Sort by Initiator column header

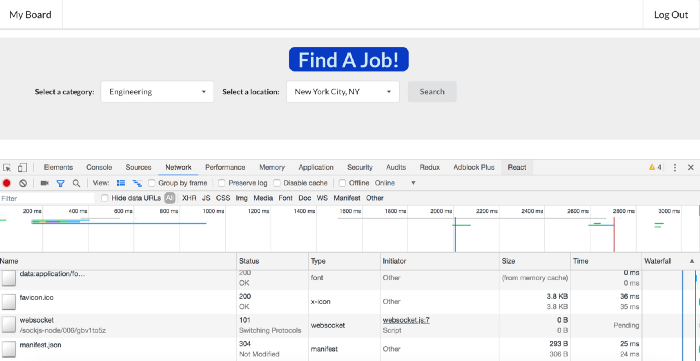click(440, 261)
